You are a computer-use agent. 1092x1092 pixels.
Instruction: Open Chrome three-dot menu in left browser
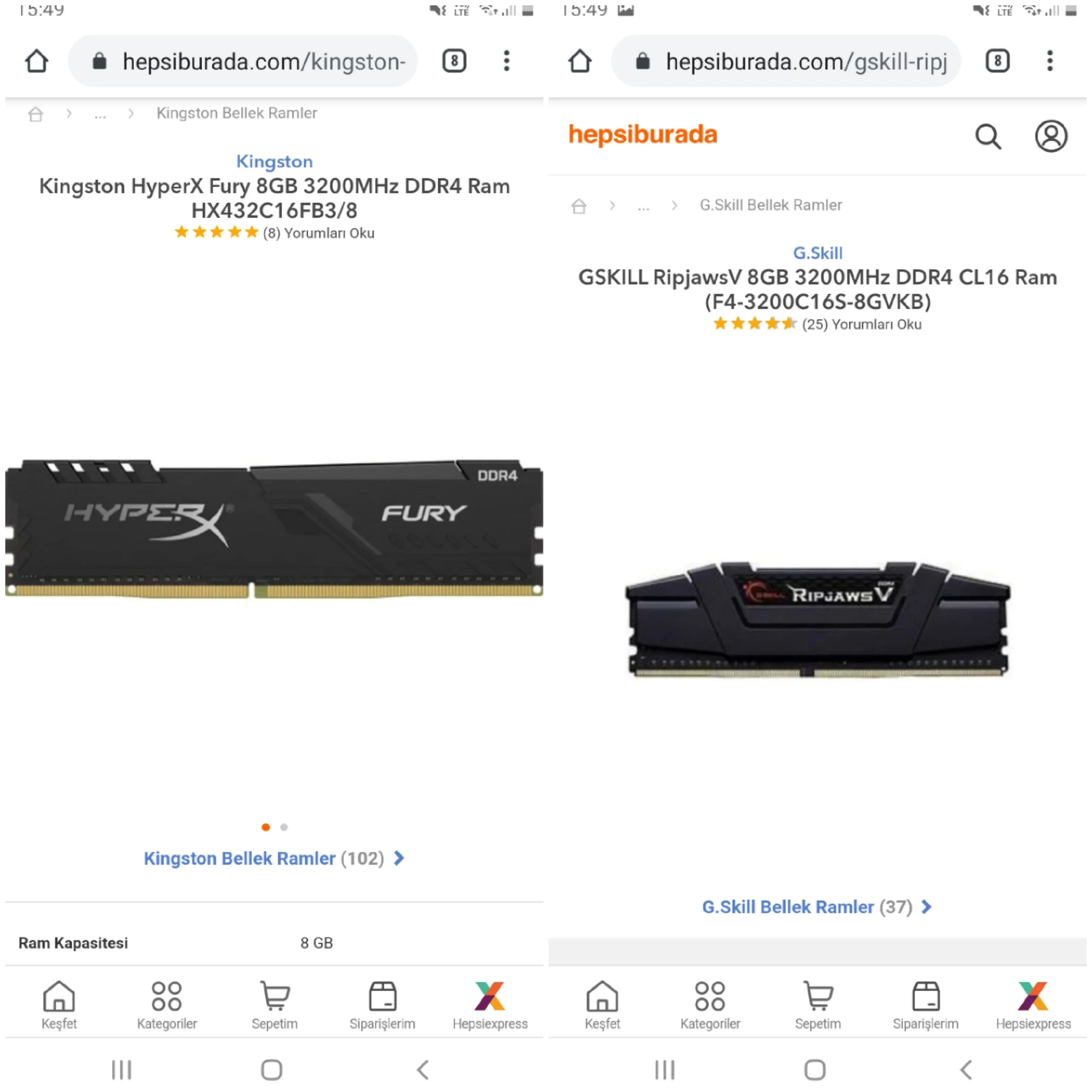tap(506, 61)
